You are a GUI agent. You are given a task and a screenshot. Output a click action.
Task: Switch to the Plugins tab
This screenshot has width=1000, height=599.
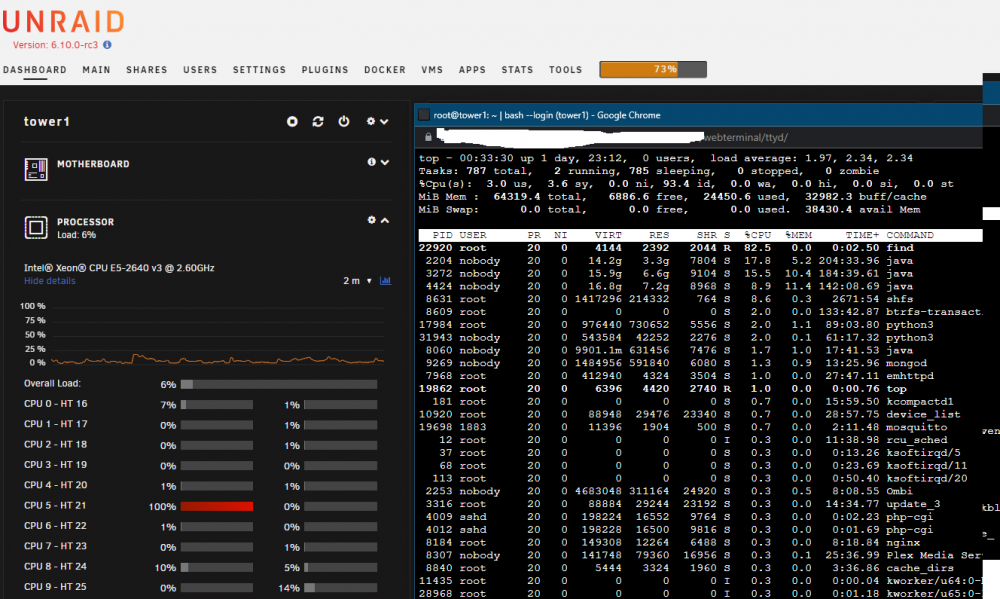[325, 70]
